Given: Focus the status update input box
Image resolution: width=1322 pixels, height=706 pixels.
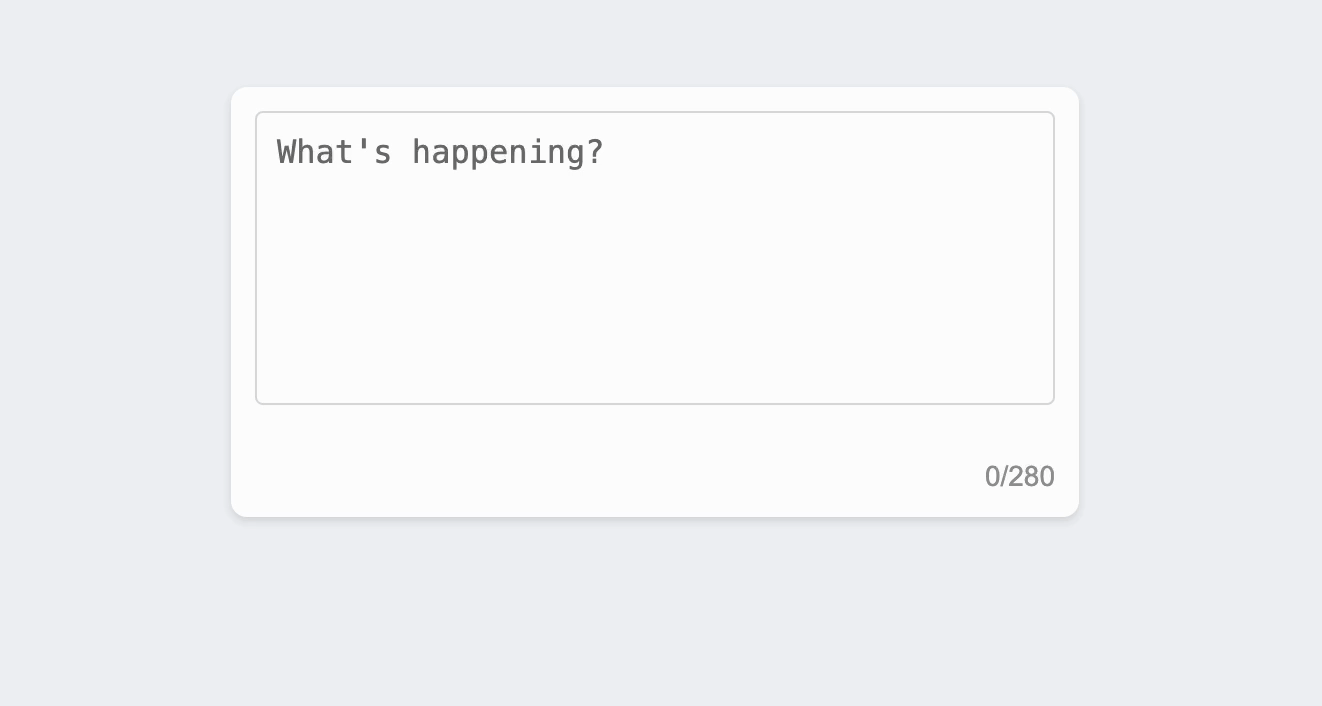Looking at the screenshot, I should pyautogui.click(x=655, y=258).
